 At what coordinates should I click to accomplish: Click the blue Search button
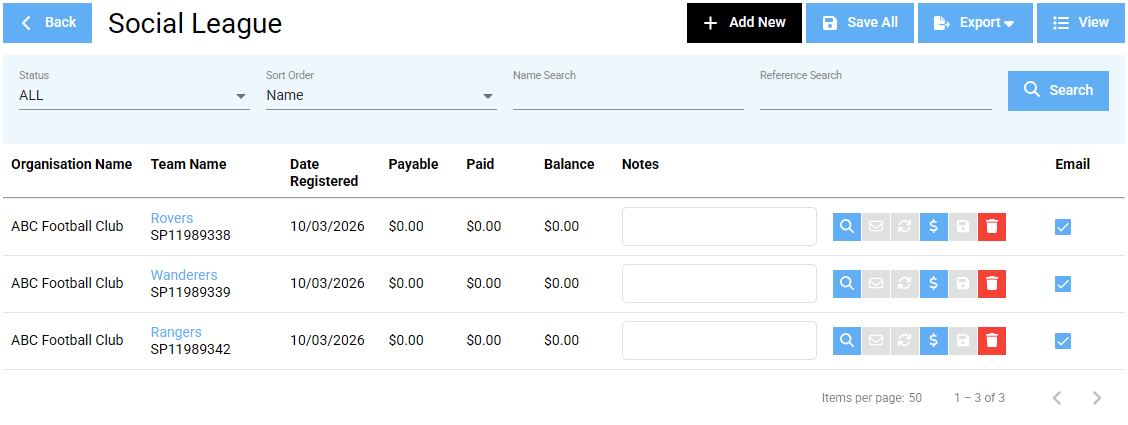[1058, 91]
